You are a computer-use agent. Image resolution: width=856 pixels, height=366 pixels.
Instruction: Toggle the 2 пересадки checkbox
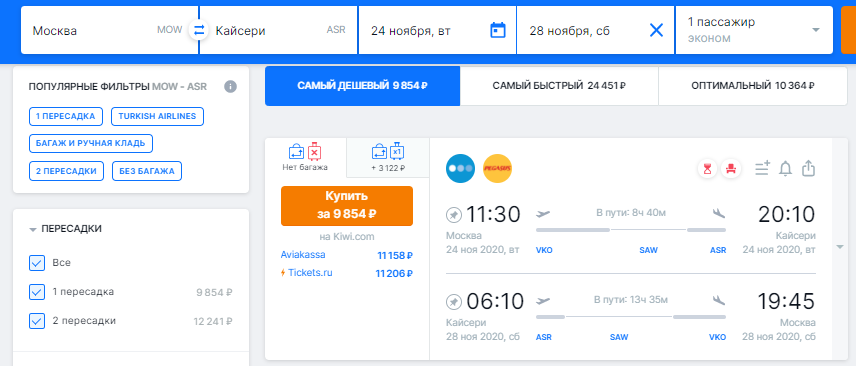point(37,321)
